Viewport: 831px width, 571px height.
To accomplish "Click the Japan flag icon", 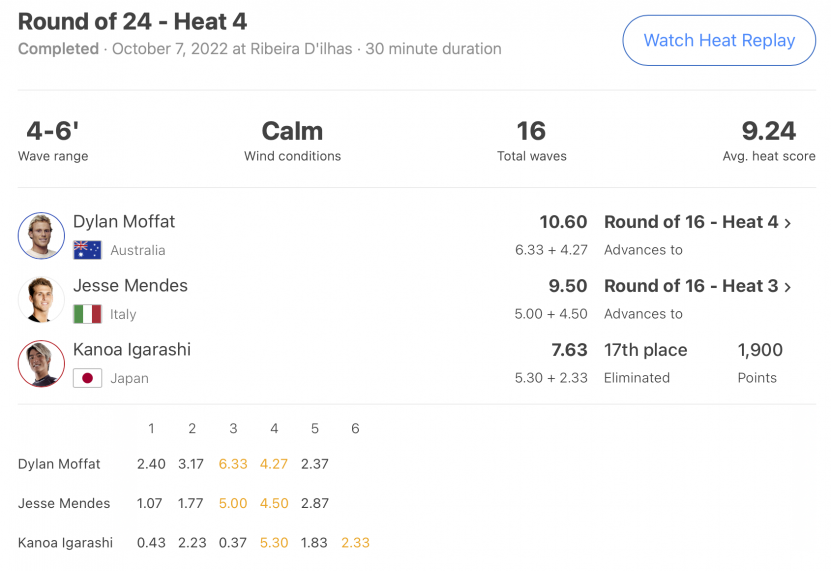I will 87,378.
